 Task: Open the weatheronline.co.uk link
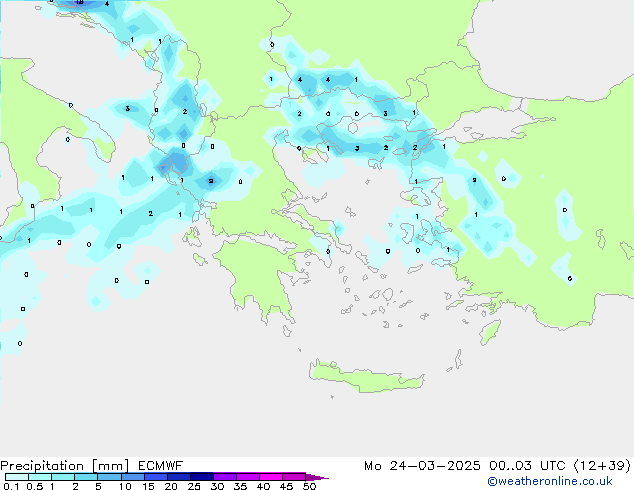(550, 481)
